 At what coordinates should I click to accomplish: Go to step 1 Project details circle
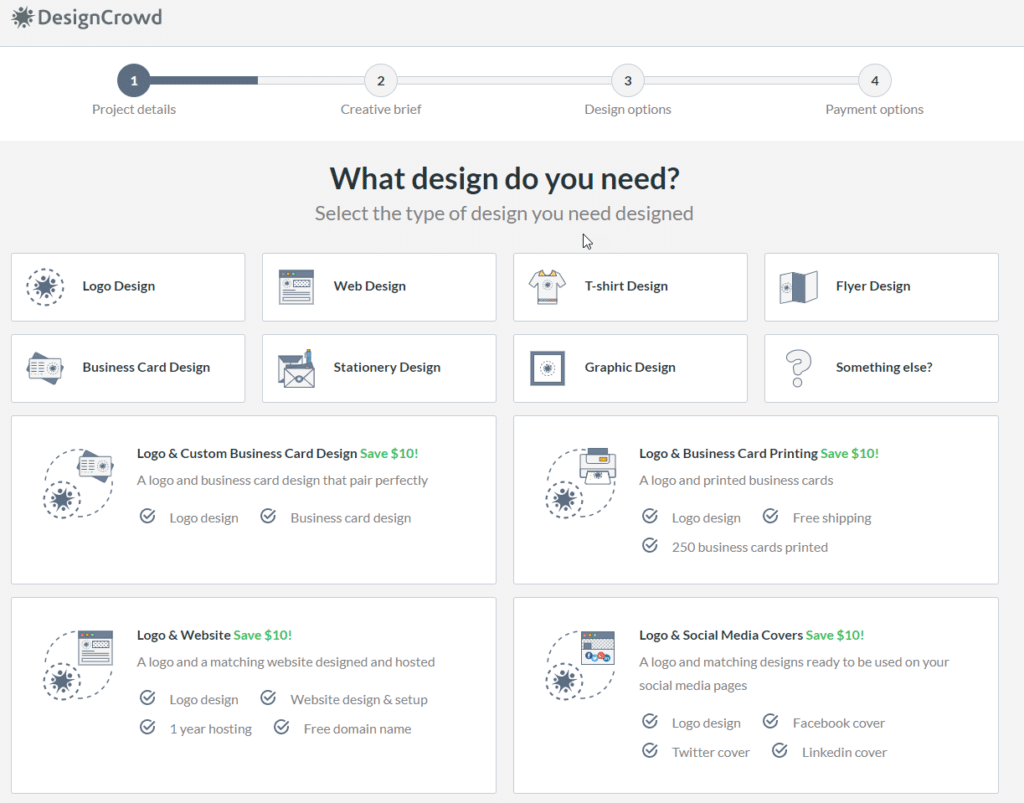(x=134, y=80)
